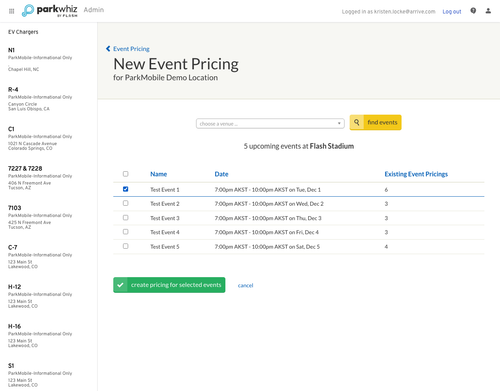
Task: Open the apps grid menu icon
Action: pos(12,11)
